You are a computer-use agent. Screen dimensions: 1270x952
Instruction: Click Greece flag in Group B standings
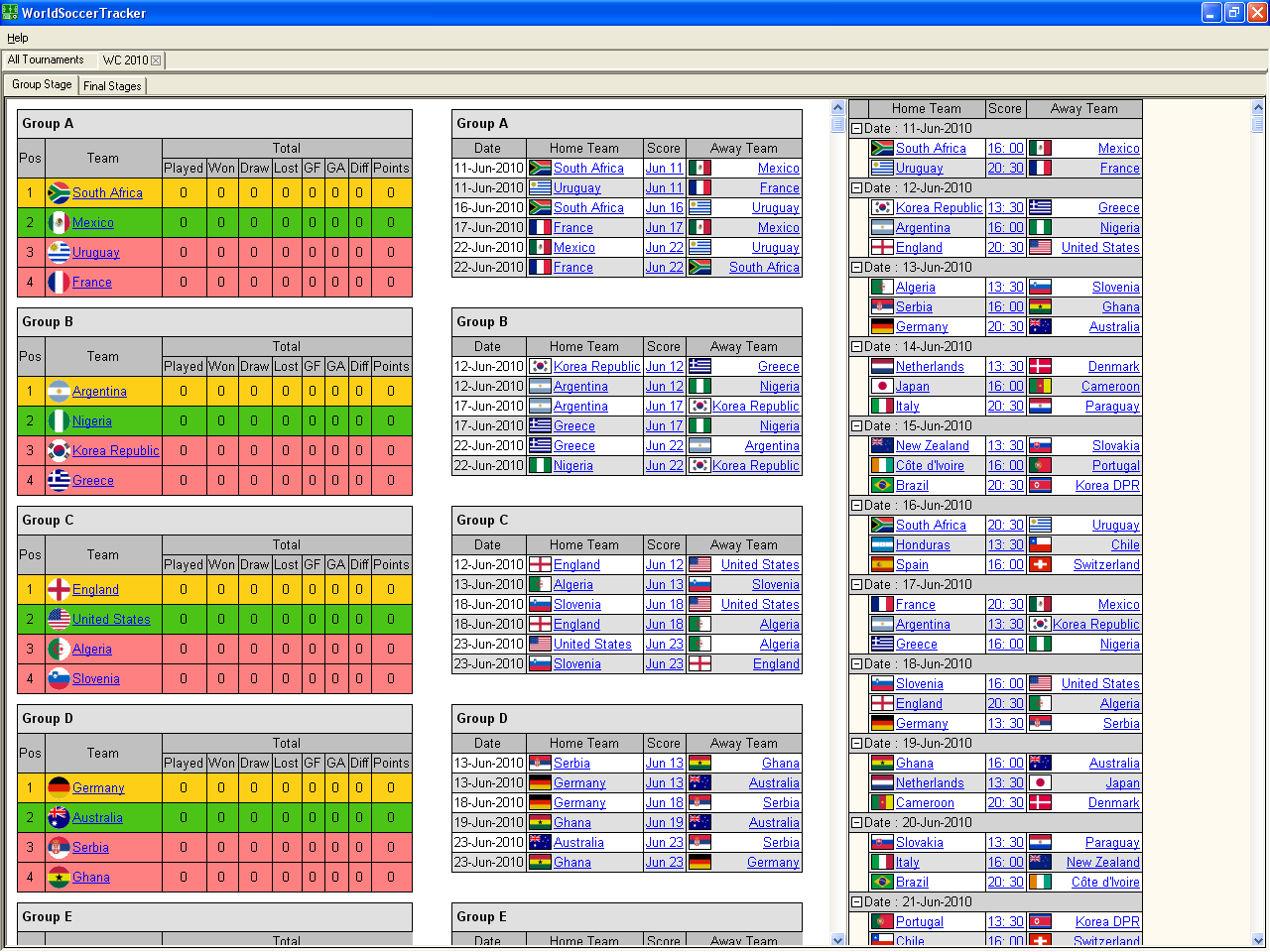click(x=59, y=480)
